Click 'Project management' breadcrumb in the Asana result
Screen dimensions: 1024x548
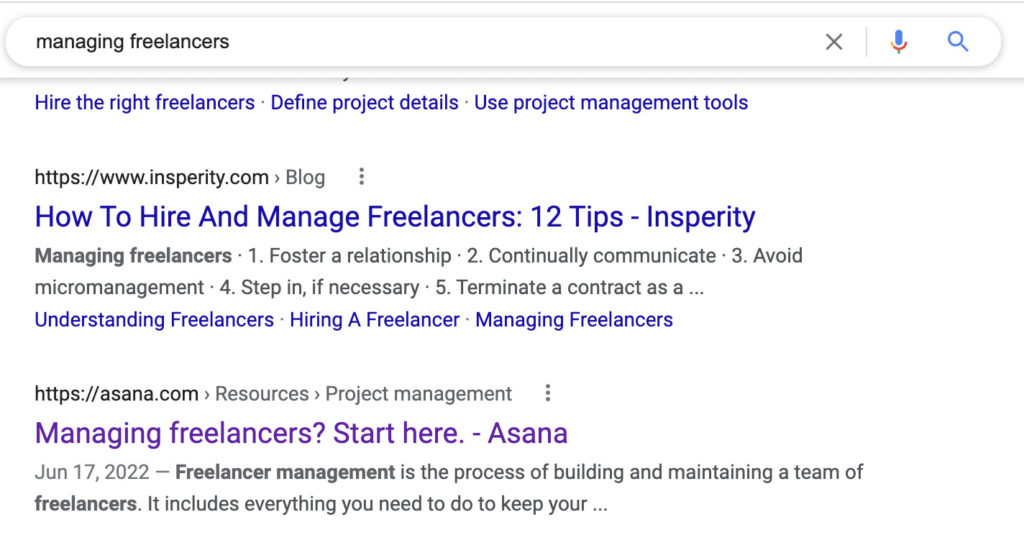[418, 393]
